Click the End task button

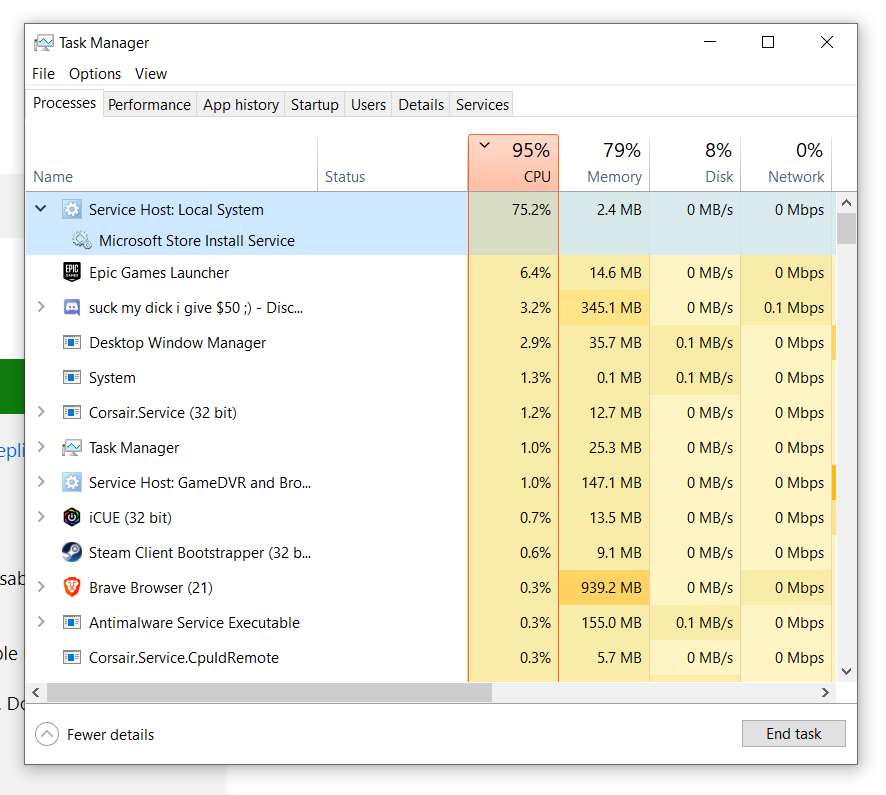point(793,733)
